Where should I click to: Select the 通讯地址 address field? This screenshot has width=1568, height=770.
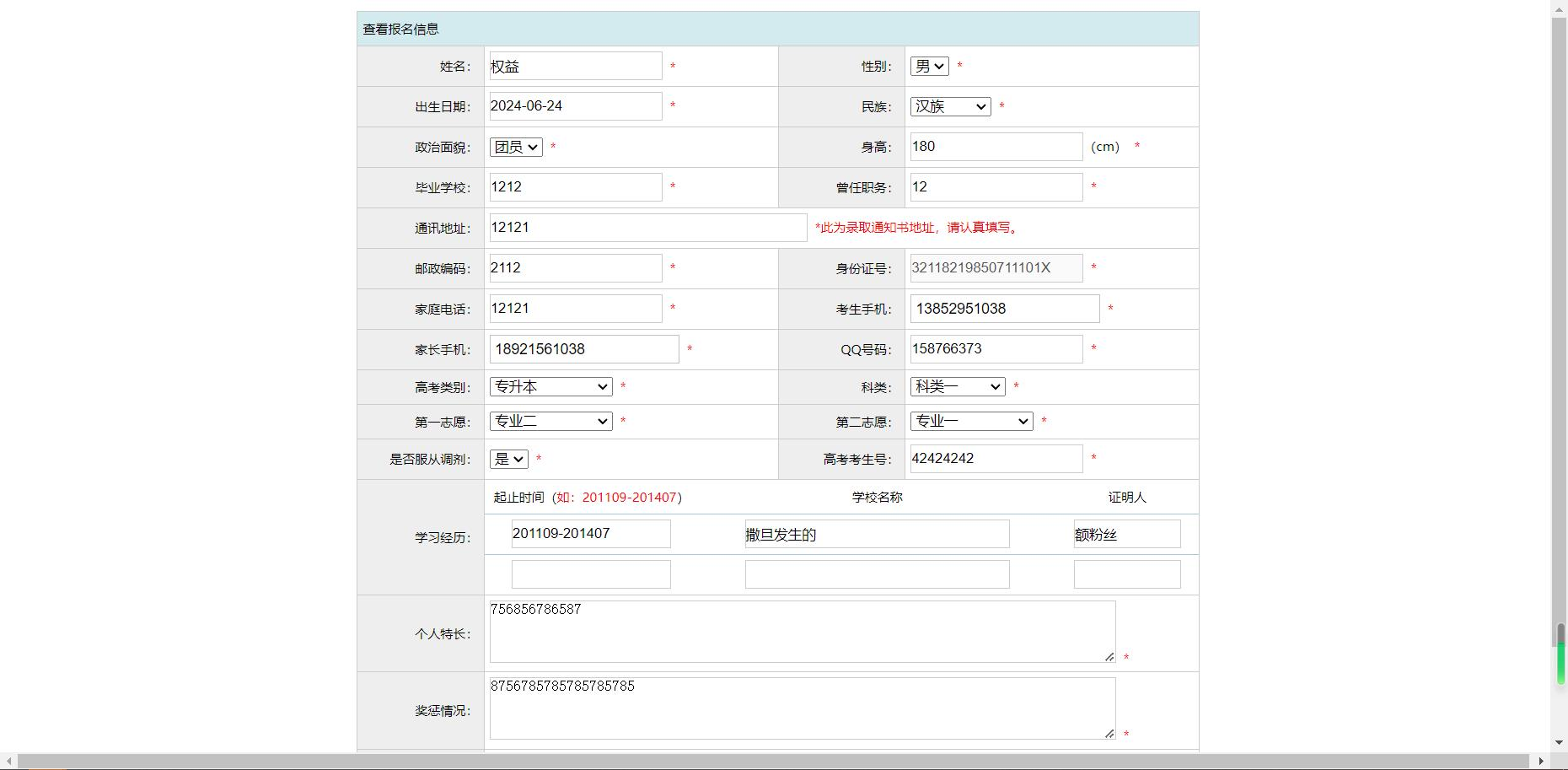tap(647, 228)
